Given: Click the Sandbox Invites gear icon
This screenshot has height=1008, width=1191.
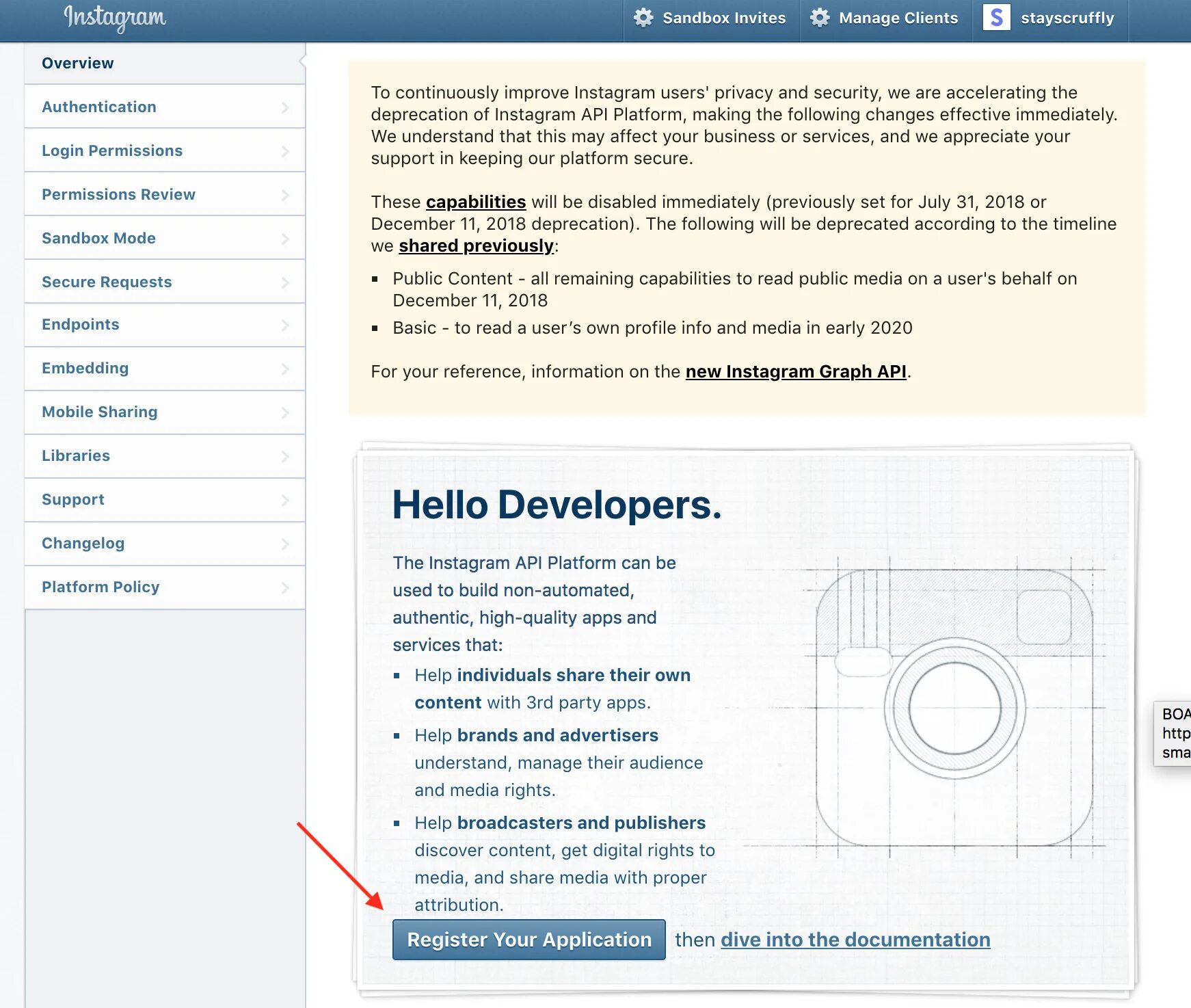Looking at the screenshot, I should click(643, 18).
